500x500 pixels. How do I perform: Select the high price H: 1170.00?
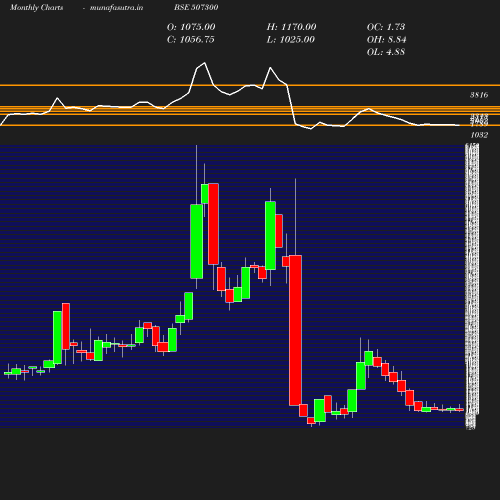coord(291,27)
